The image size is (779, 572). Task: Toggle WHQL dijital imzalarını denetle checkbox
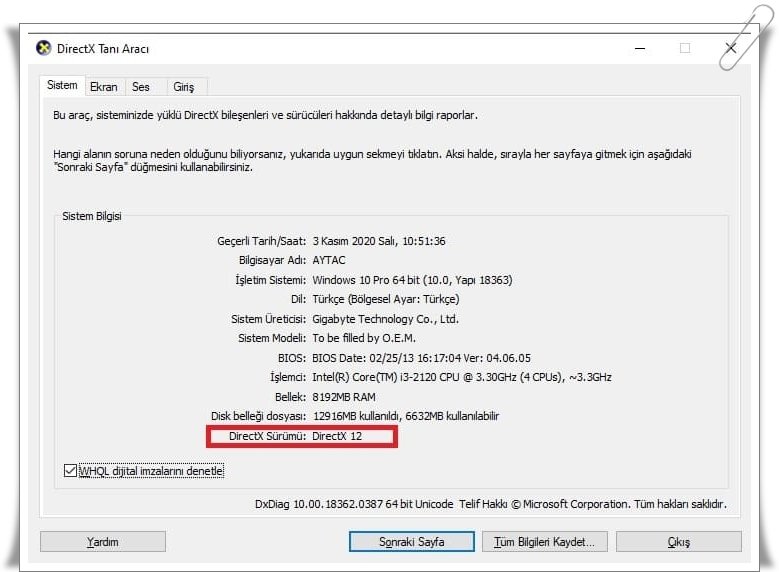70,471
